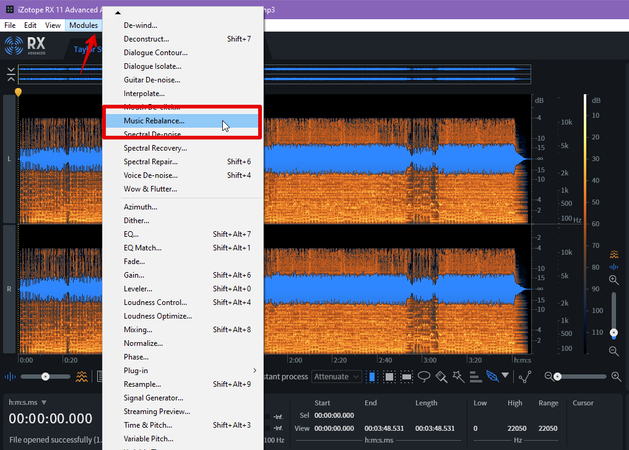Open Leveler module
The width and height of the screenshot is (629, 450).
183,289
